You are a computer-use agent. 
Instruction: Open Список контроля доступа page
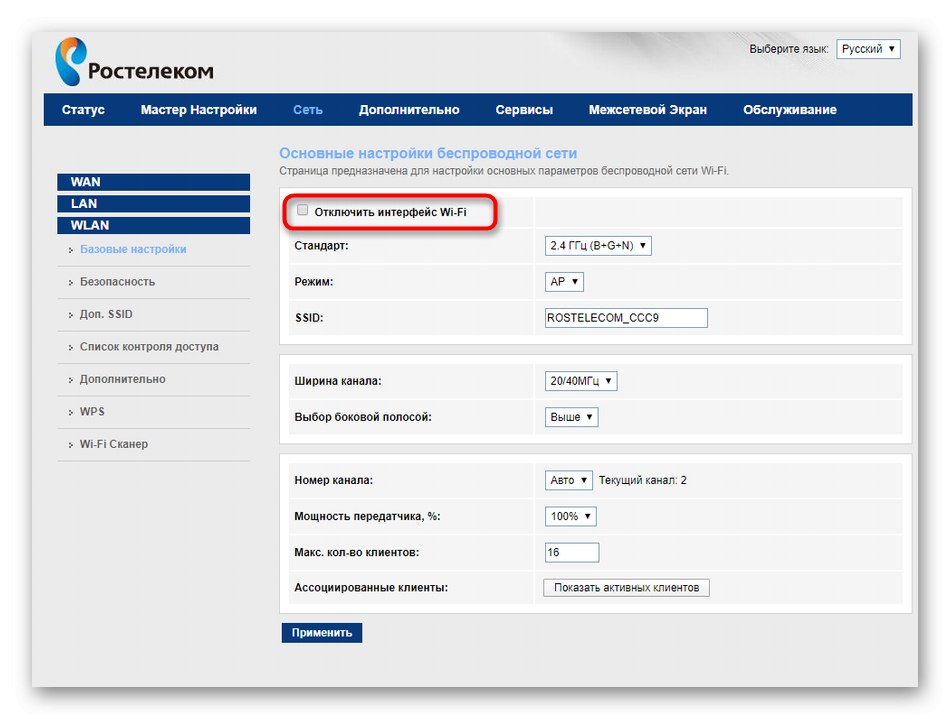pos(149,346)
